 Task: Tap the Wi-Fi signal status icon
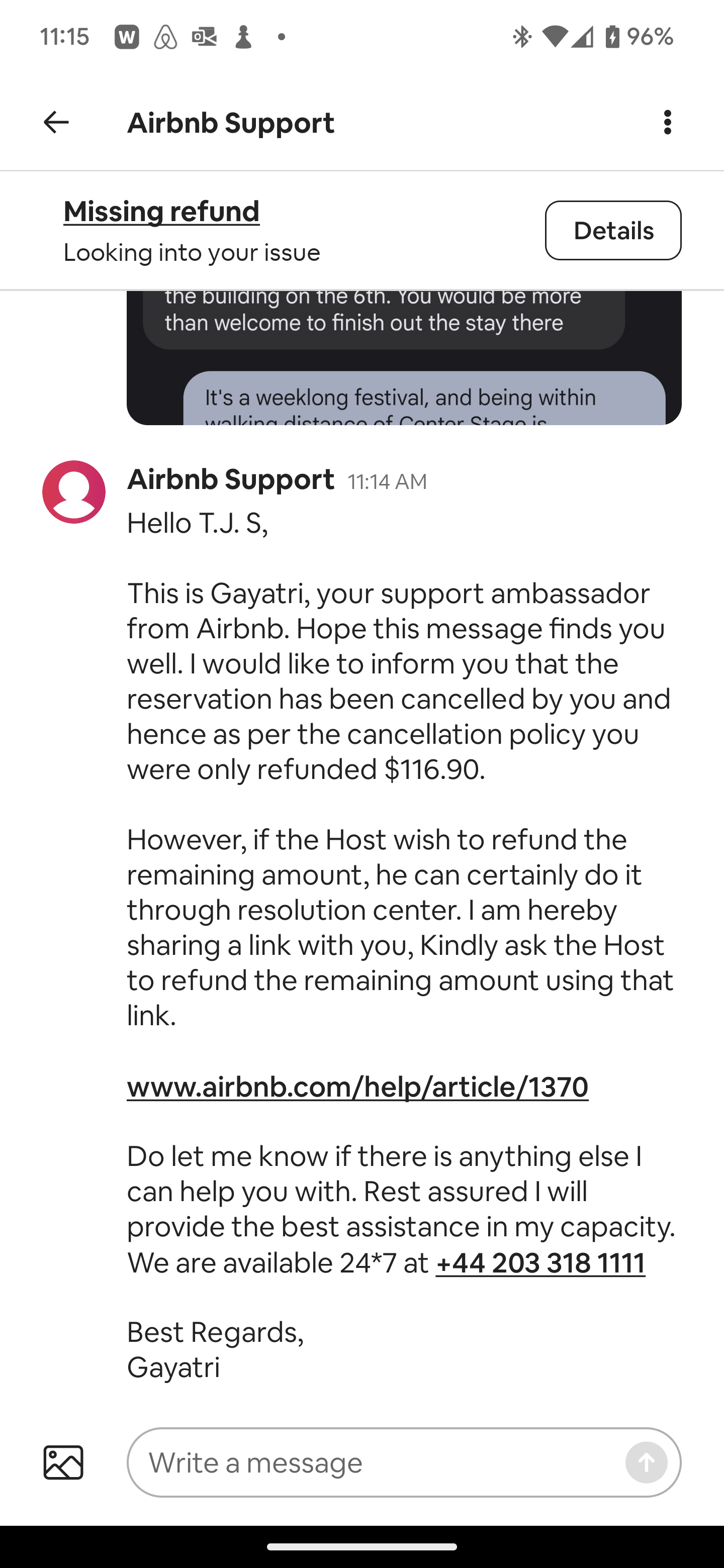coord(554,37)
